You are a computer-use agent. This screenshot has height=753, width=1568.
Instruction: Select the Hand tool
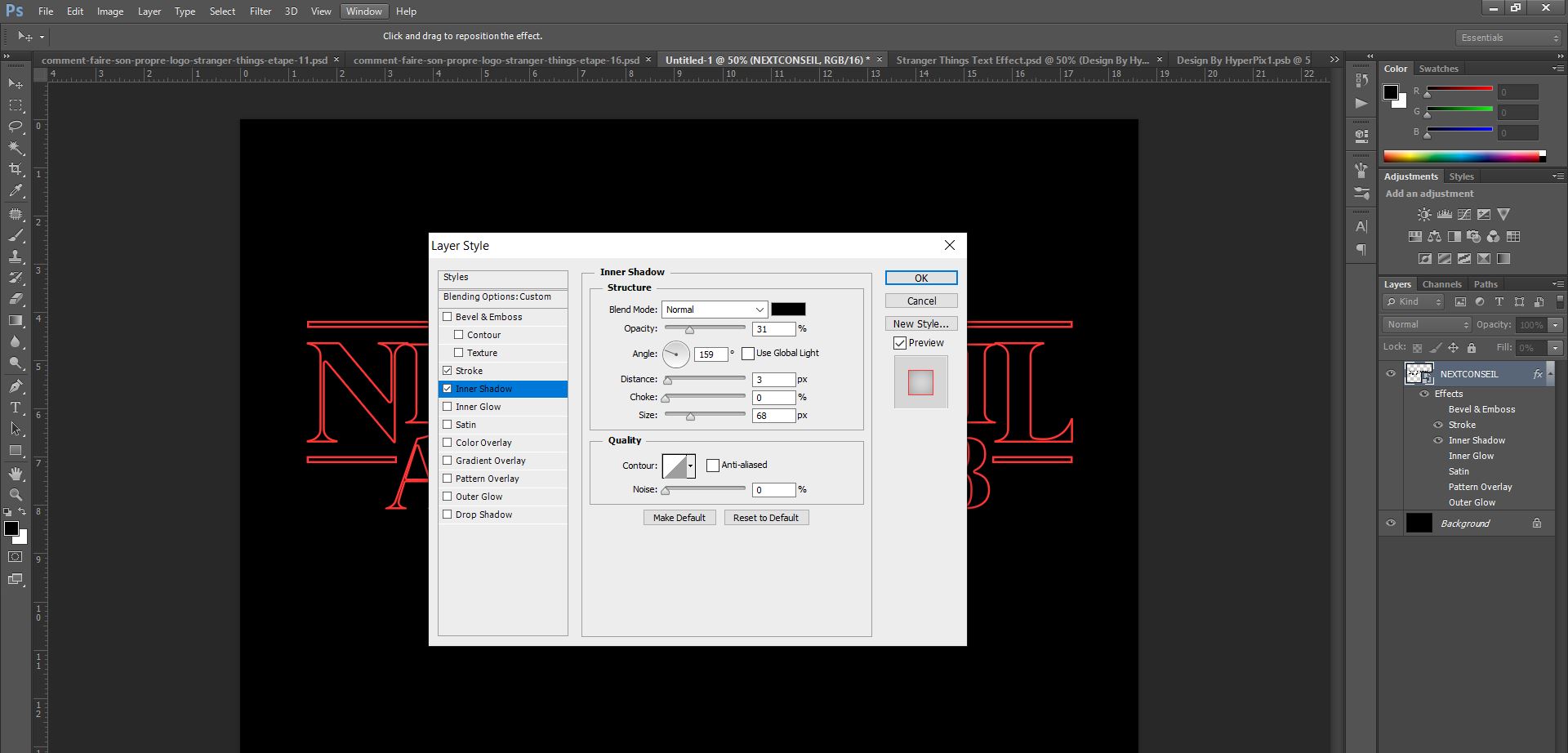(16, 474)
